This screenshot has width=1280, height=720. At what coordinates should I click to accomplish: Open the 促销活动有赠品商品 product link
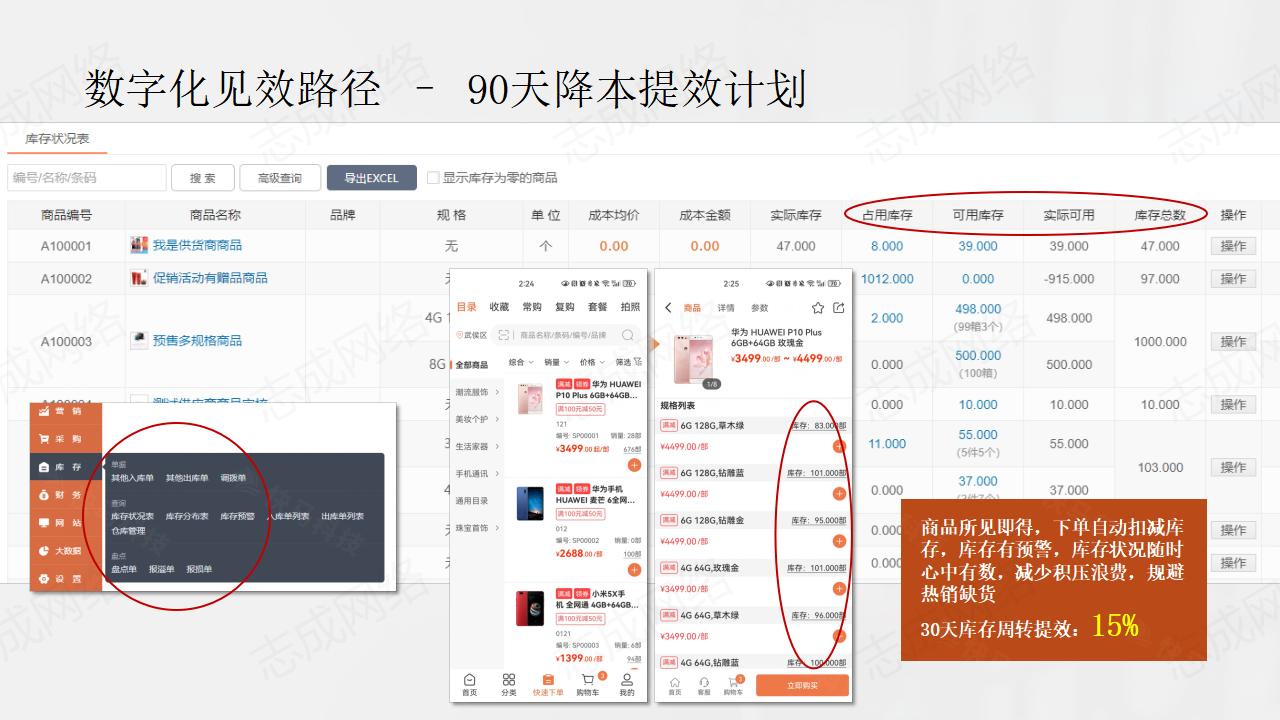tap(210, 278)
